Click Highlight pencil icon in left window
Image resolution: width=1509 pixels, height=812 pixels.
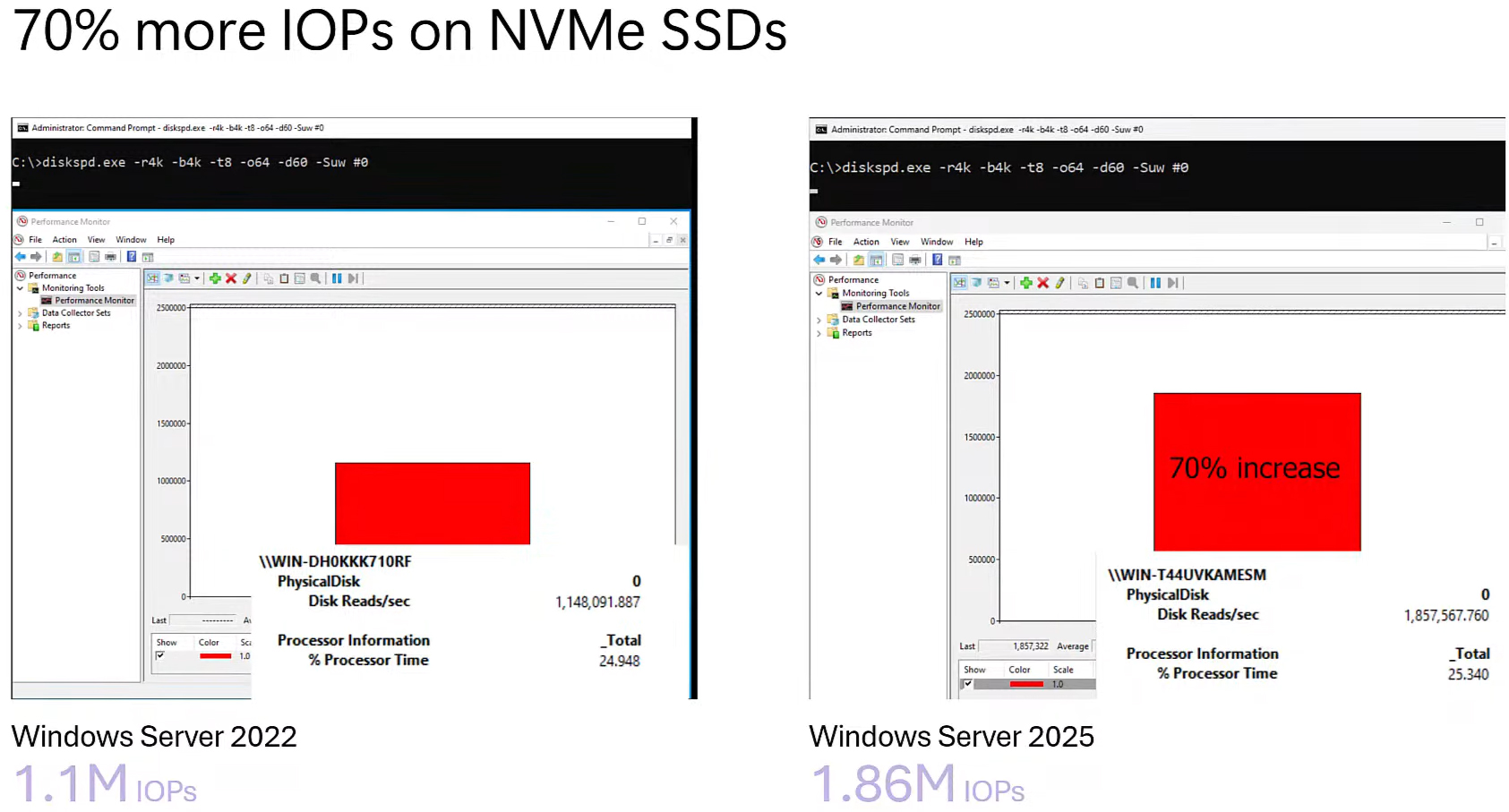tap(246, 278)
